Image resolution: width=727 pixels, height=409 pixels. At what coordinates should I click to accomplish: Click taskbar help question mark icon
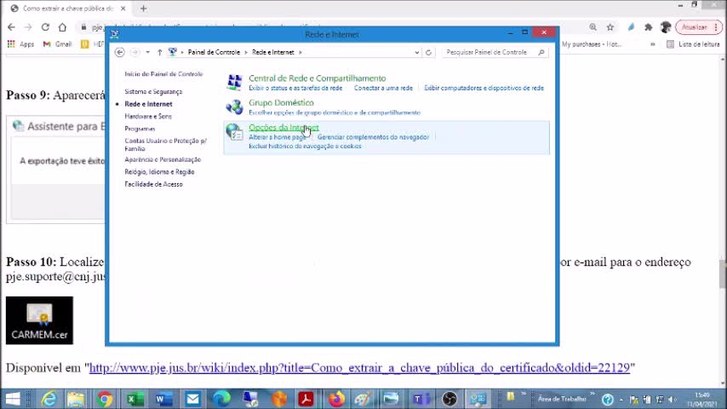(607, 399)
